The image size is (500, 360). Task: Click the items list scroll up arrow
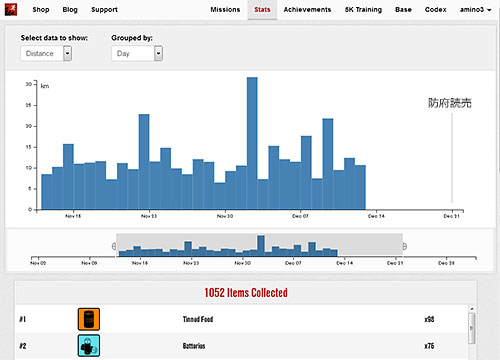click(471, 309)
